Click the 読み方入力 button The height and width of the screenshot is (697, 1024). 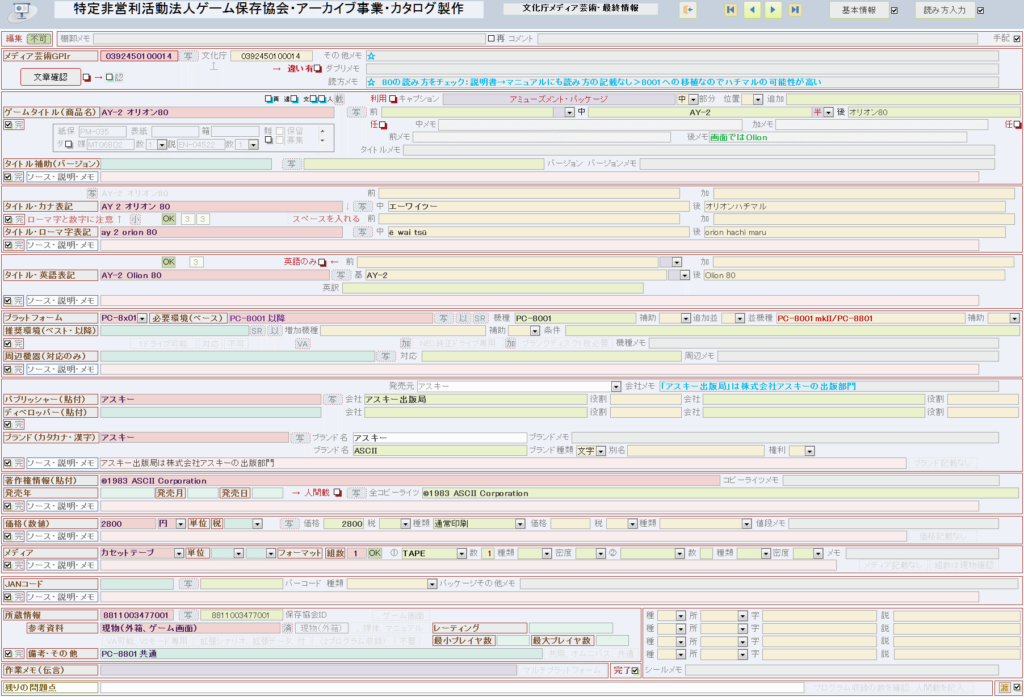tap(944, 10)
